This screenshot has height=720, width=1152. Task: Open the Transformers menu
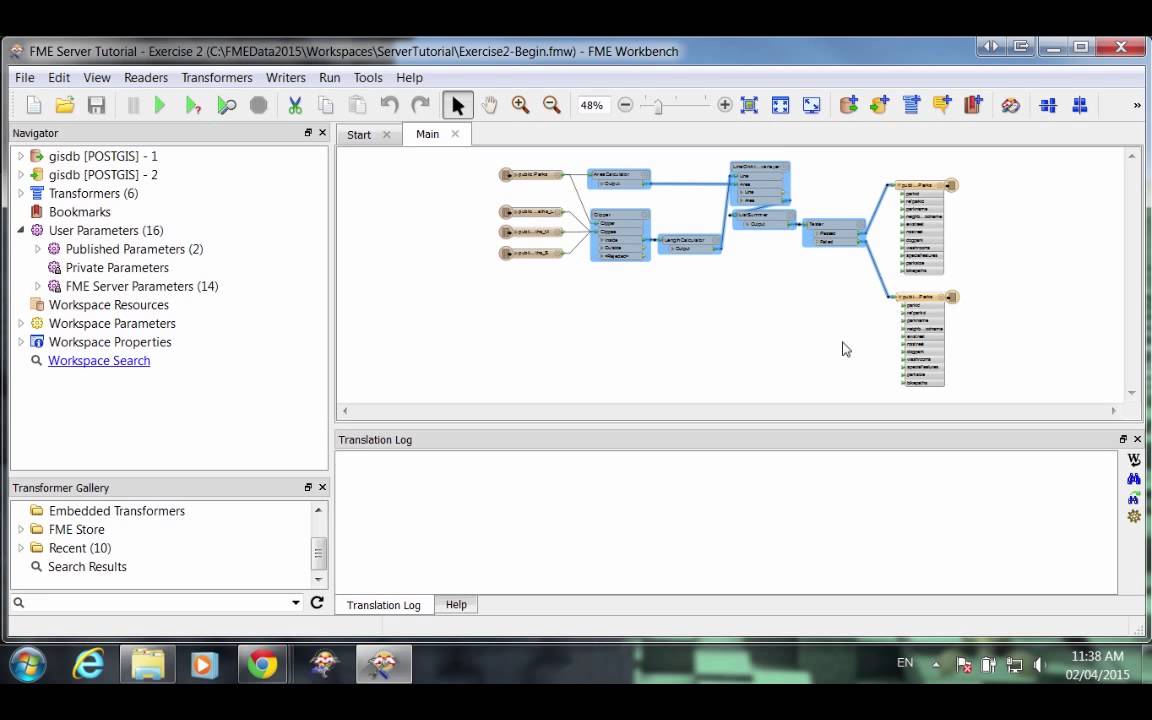(x=217, y=77)
